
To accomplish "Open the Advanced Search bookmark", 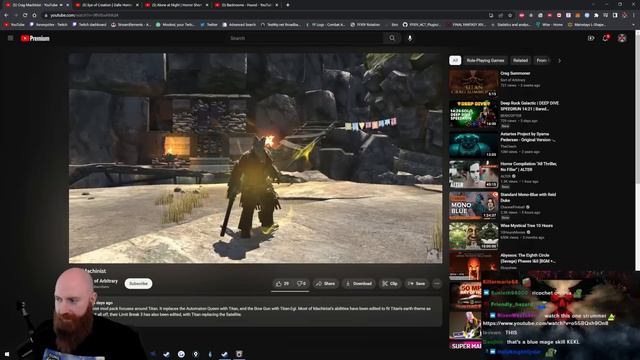I will [x=239, y=24].
